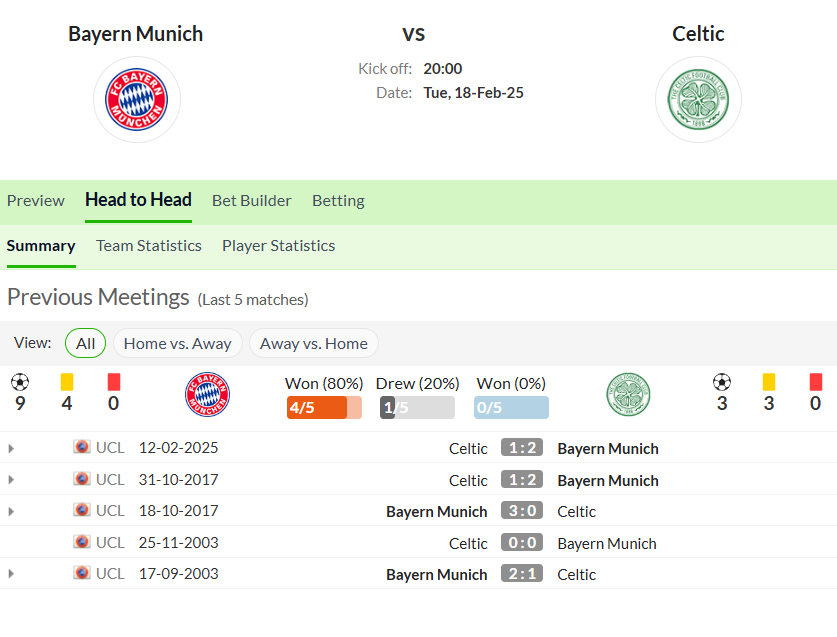
Task: Open the Preview tab
Action: click(35, 200)
